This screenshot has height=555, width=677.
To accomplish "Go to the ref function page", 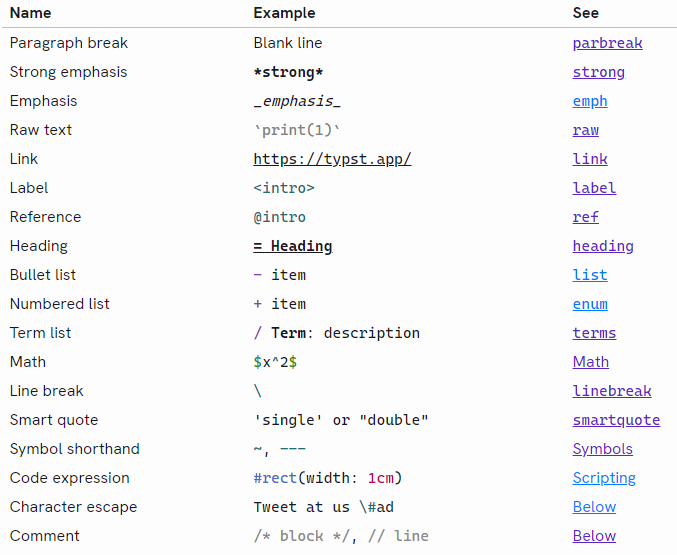I will pyautogui.click(x=586, y=217).
